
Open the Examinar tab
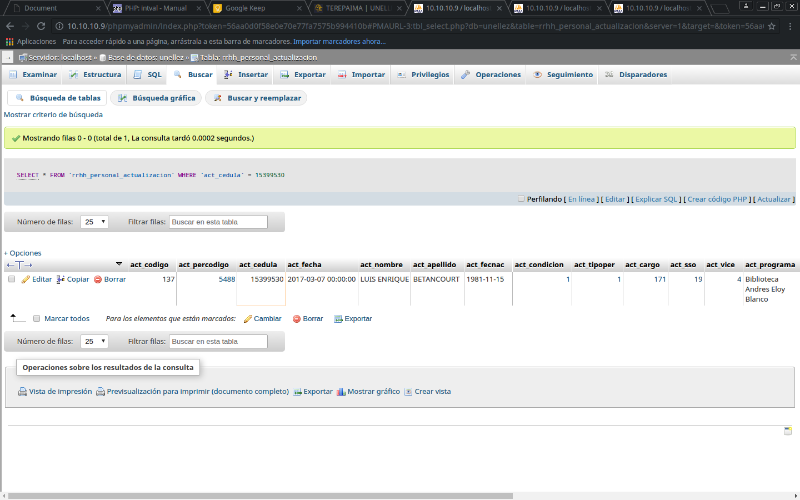tap(33, 74)
